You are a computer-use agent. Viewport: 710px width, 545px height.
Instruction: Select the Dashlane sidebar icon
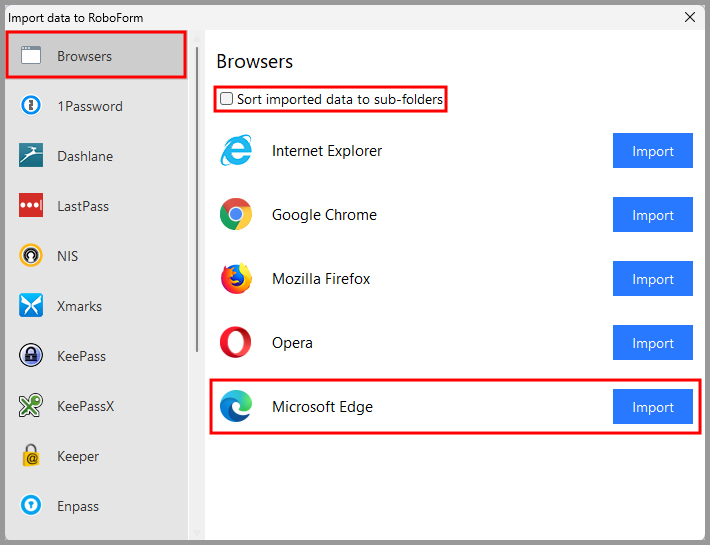coord(31,156)
